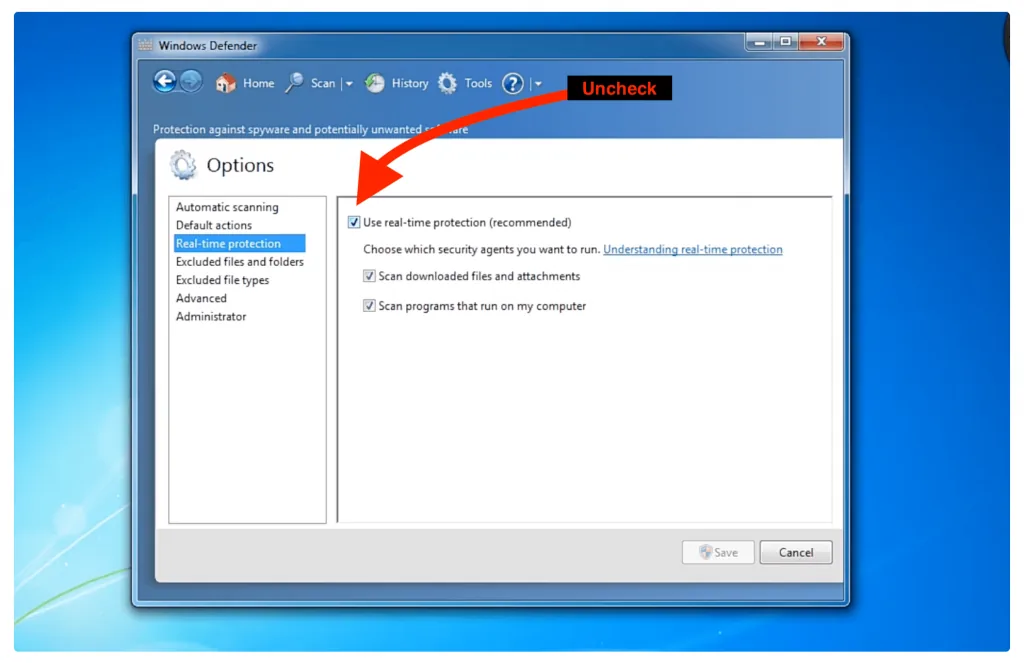The height and width of the screenshot is (663, 1024).
Task: Click the Windows Defender title bar icon
Action: (145, 46)
